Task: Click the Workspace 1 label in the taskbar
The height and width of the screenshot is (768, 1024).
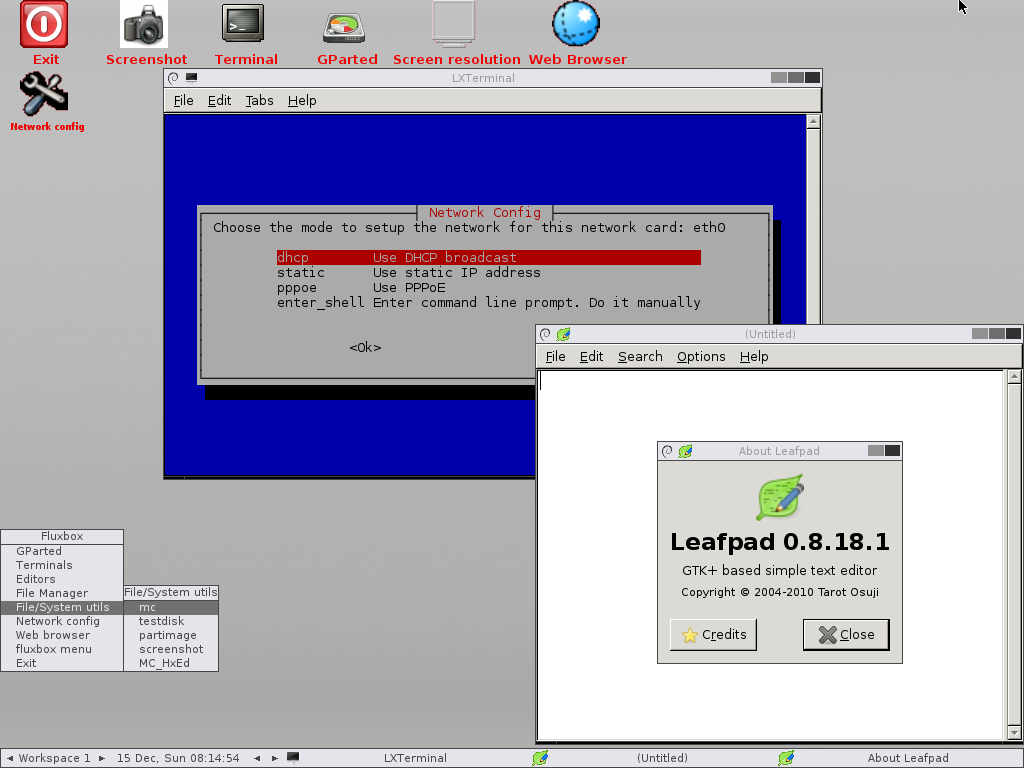Action: tap(54, 758)
